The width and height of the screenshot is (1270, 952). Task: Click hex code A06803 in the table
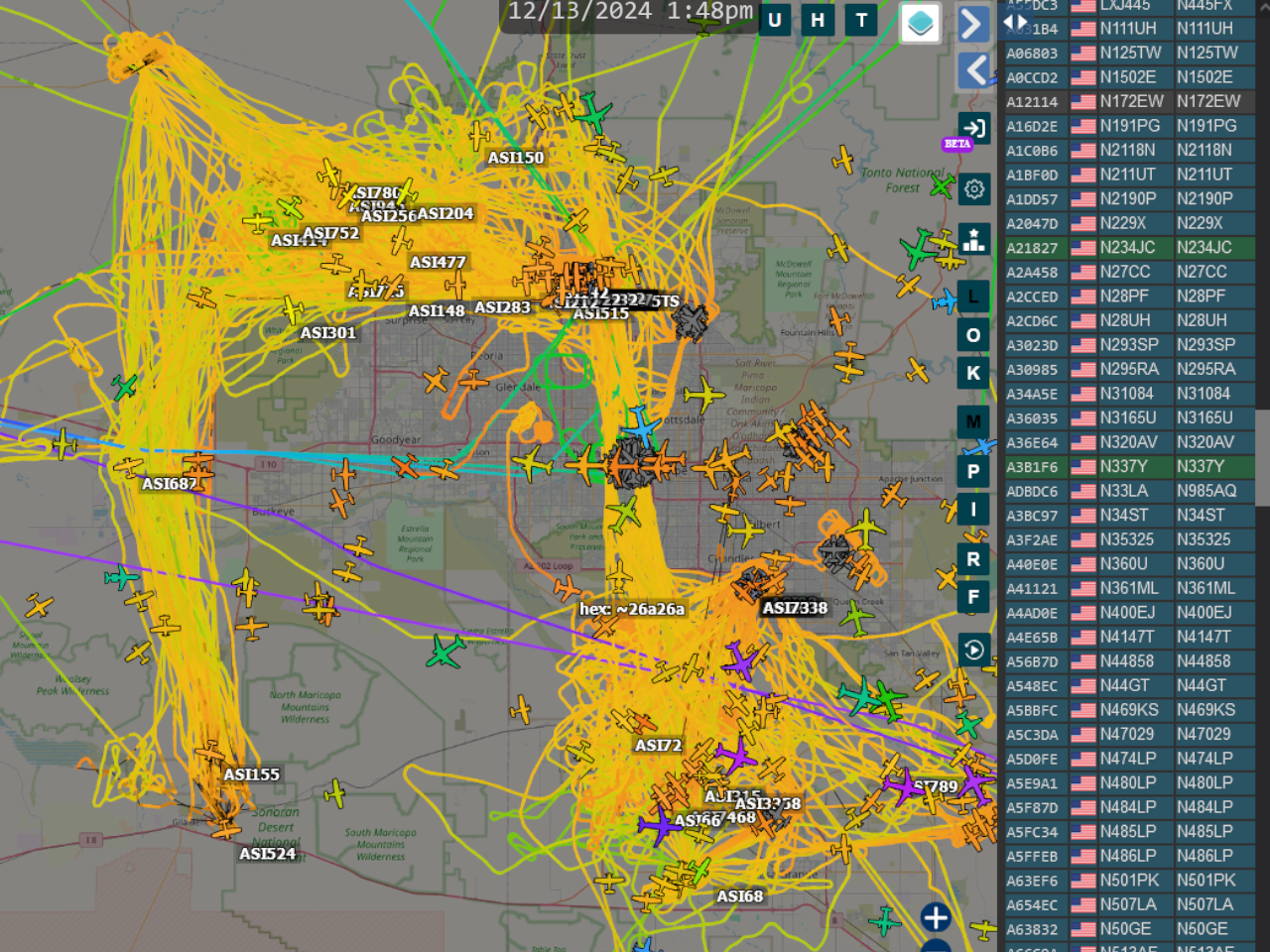click(x=1032, y=54)
